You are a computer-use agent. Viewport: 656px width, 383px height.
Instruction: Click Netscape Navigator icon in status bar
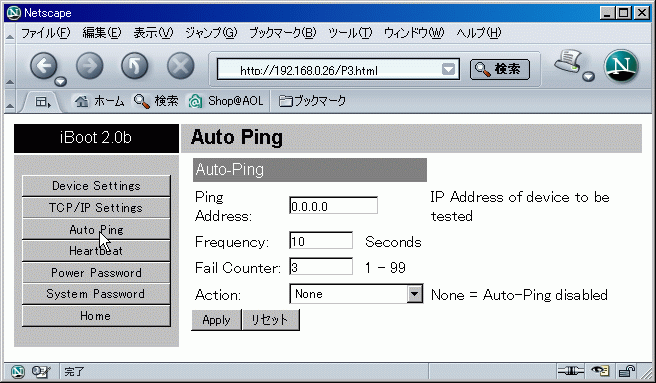(x=18, y=371)
